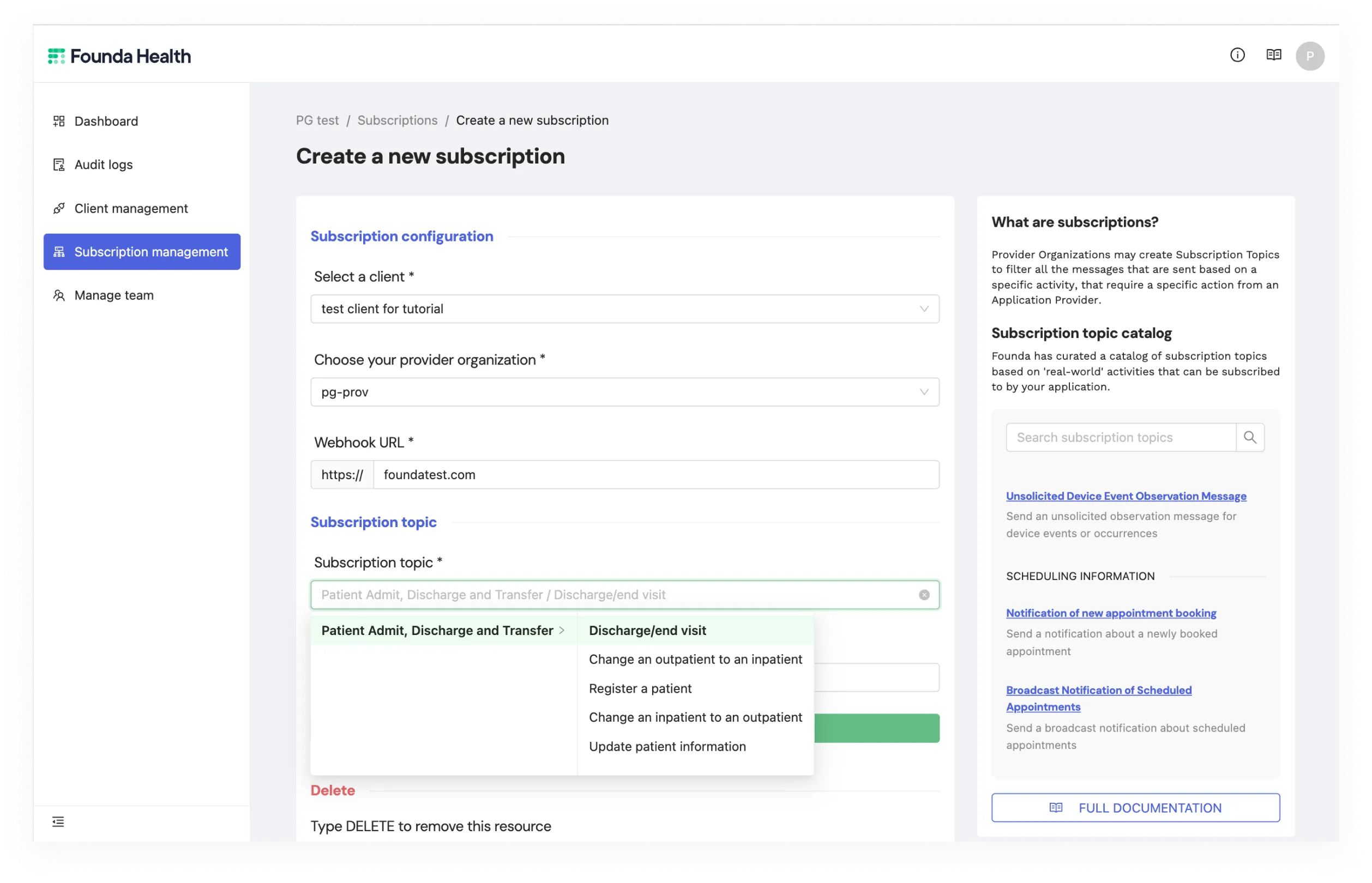Open the user avatar P menu

(1309, 56)
